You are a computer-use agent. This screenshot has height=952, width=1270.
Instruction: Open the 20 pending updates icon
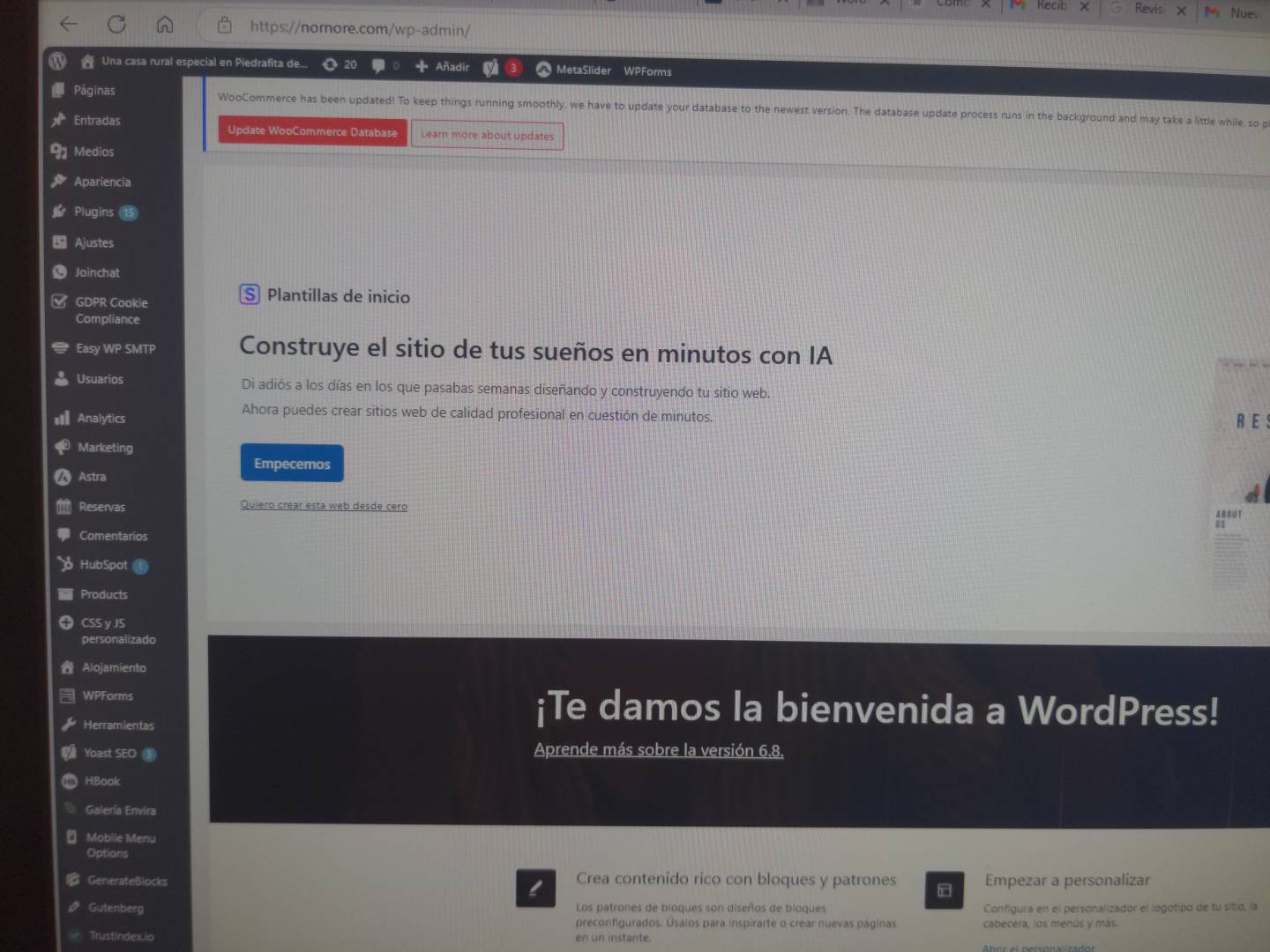point(340,64)
